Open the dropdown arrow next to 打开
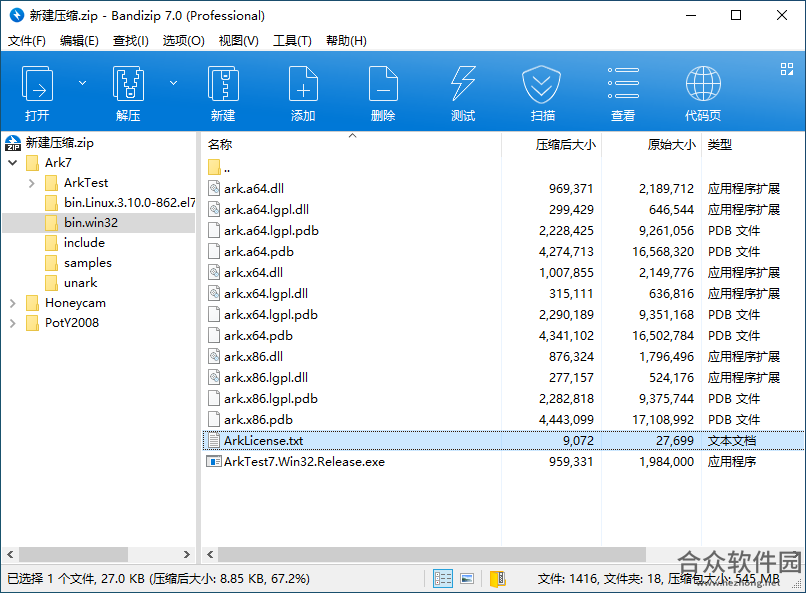The image size is (806, 593). tap(82, 83)
